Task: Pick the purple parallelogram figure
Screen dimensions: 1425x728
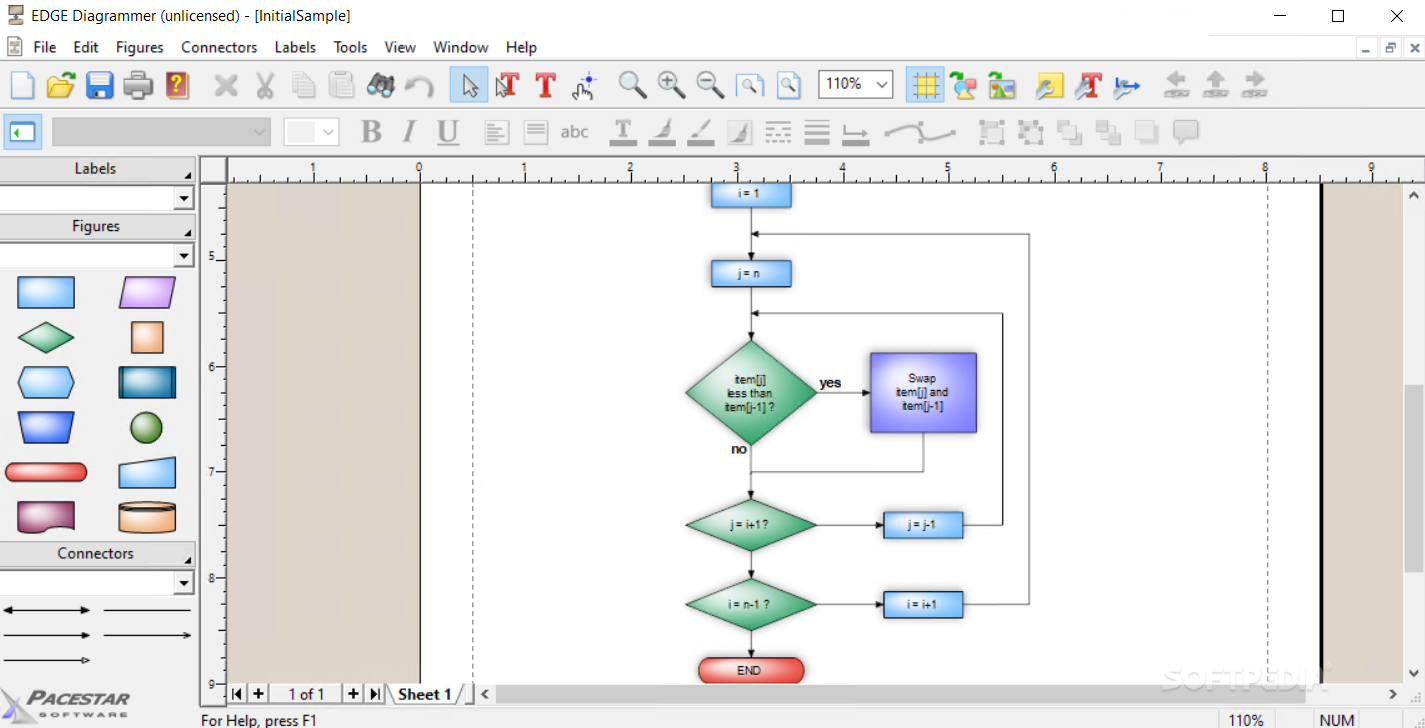Action: (147, 292)
